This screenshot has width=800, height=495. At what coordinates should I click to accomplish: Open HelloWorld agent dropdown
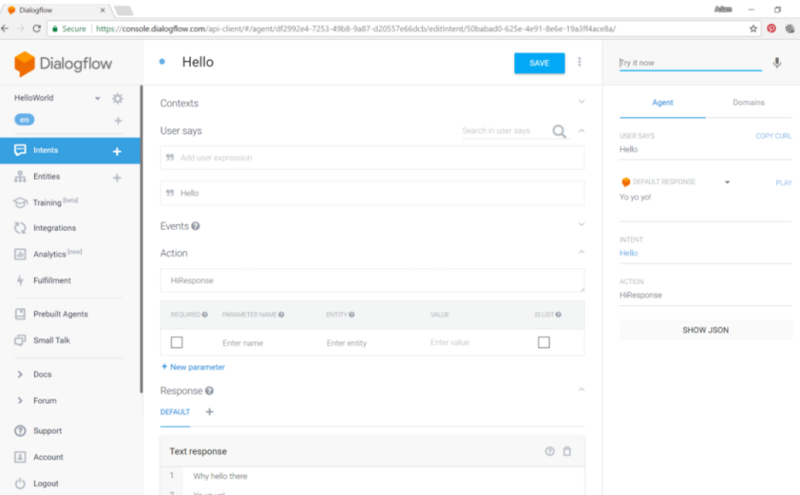pyautogui.click(x=97, y=98)
